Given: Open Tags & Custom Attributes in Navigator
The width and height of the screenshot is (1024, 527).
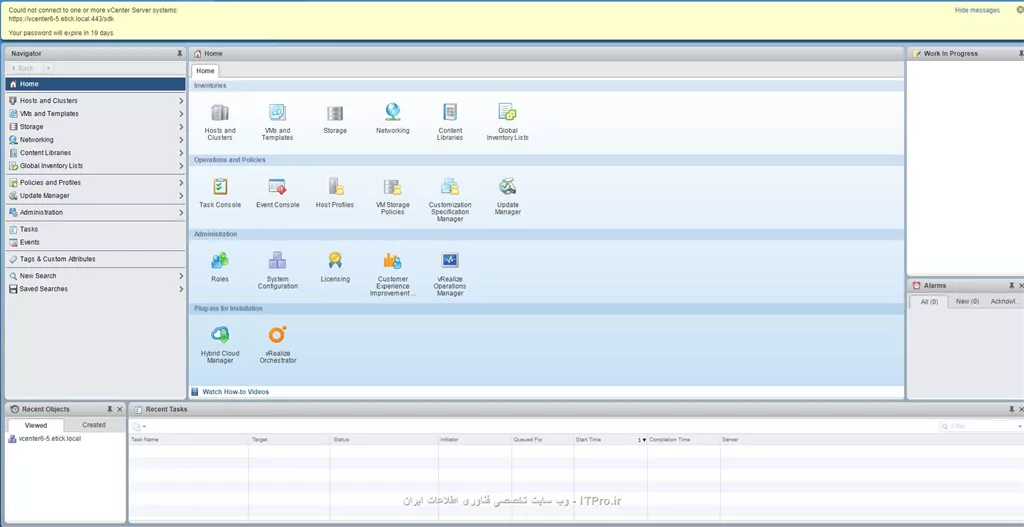Looking at the screenshot, I should point(95,259).
